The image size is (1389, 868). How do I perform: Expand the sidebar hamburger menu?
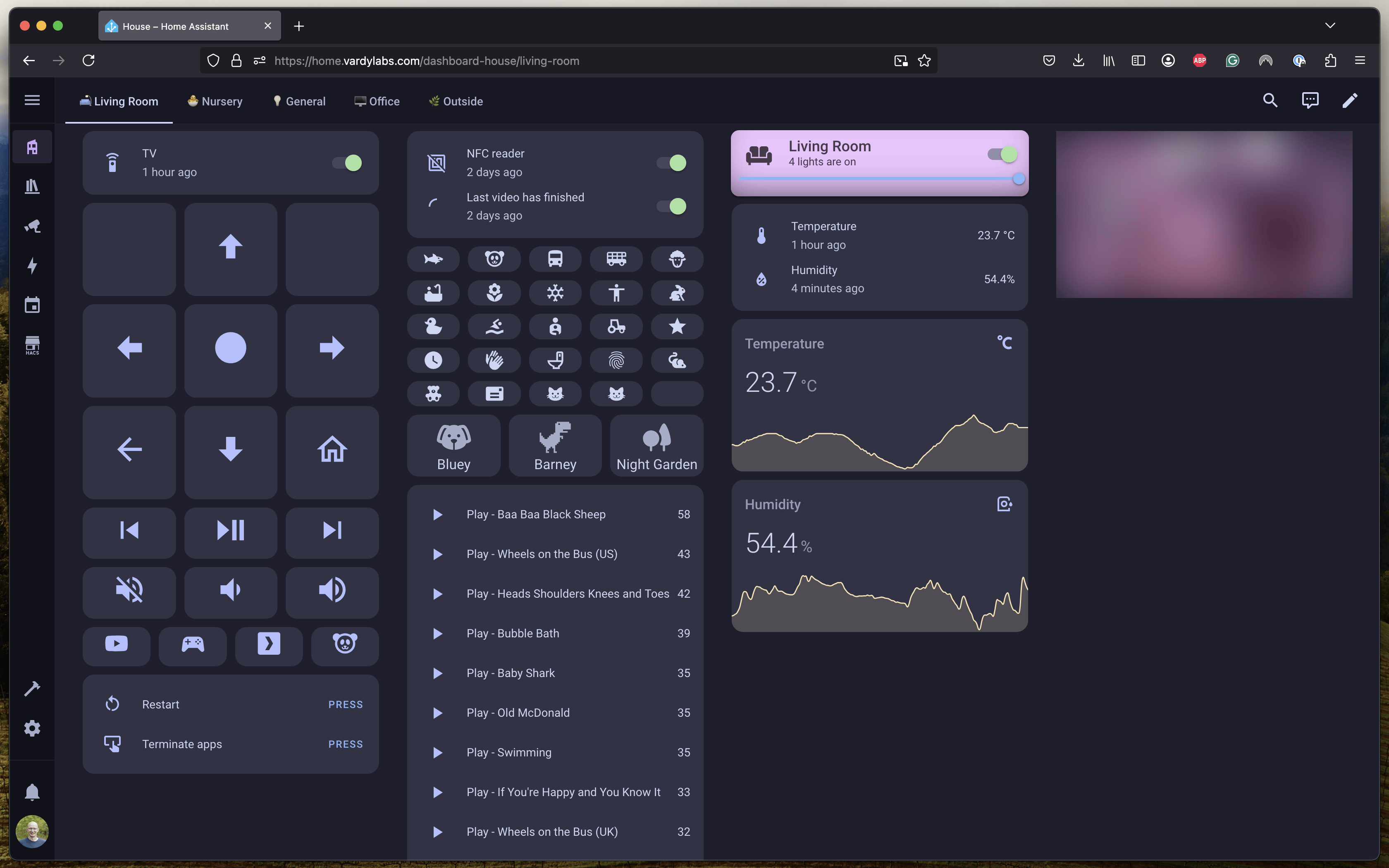point(32,100)
